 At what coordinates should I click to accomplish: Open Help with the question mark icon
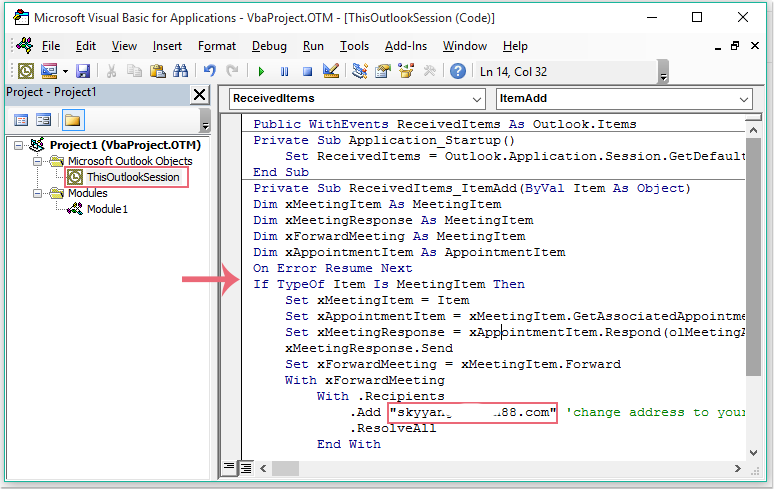coord(457,71)
